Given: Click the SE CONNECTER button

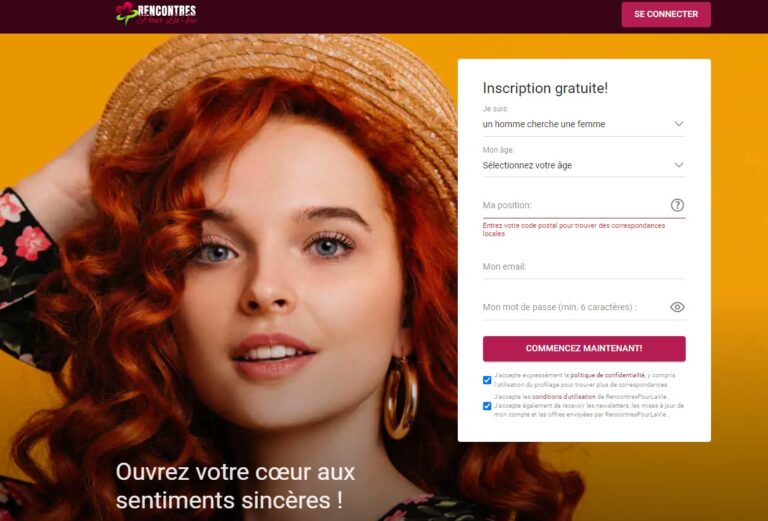Looking at the screenshot, I should [666, 14].
